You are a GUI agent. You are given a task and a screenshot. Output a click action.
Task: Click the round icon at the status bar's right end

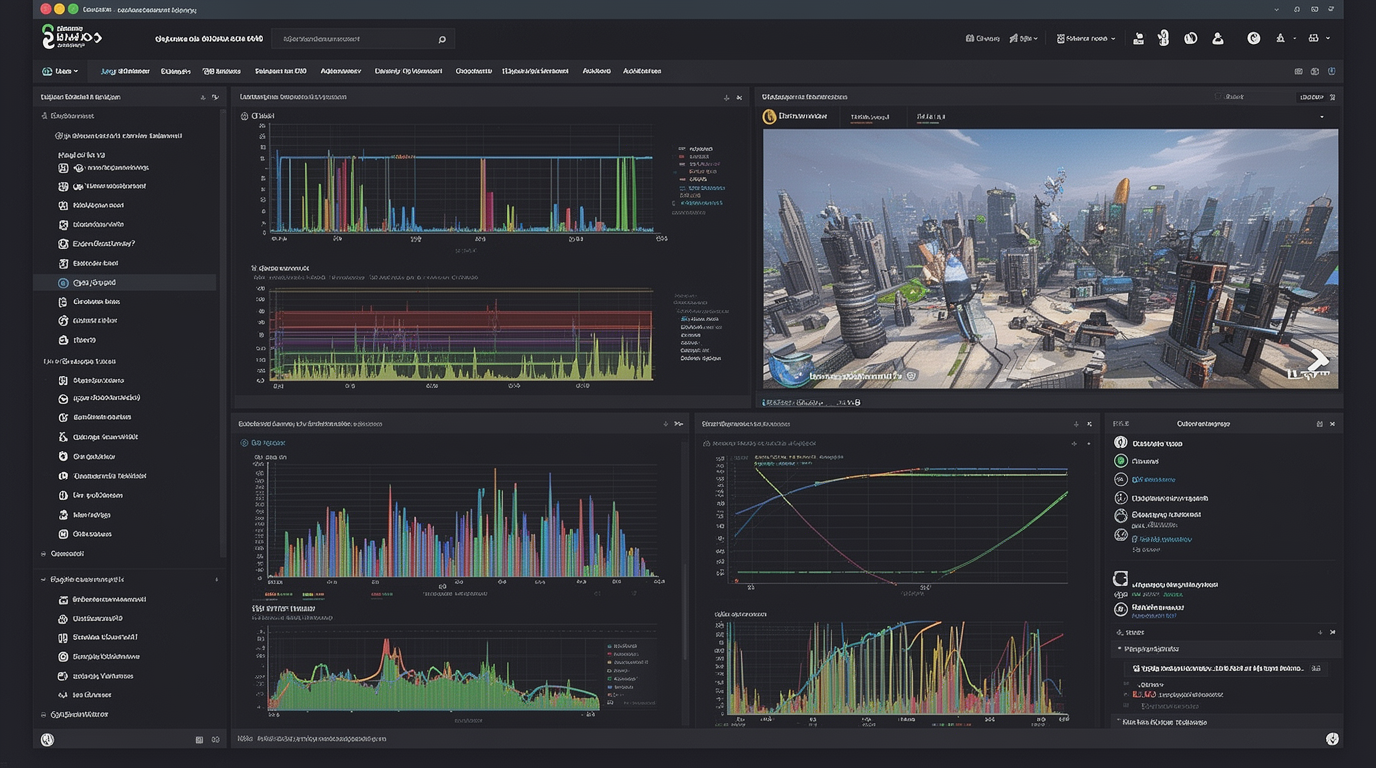(1332, 739)
